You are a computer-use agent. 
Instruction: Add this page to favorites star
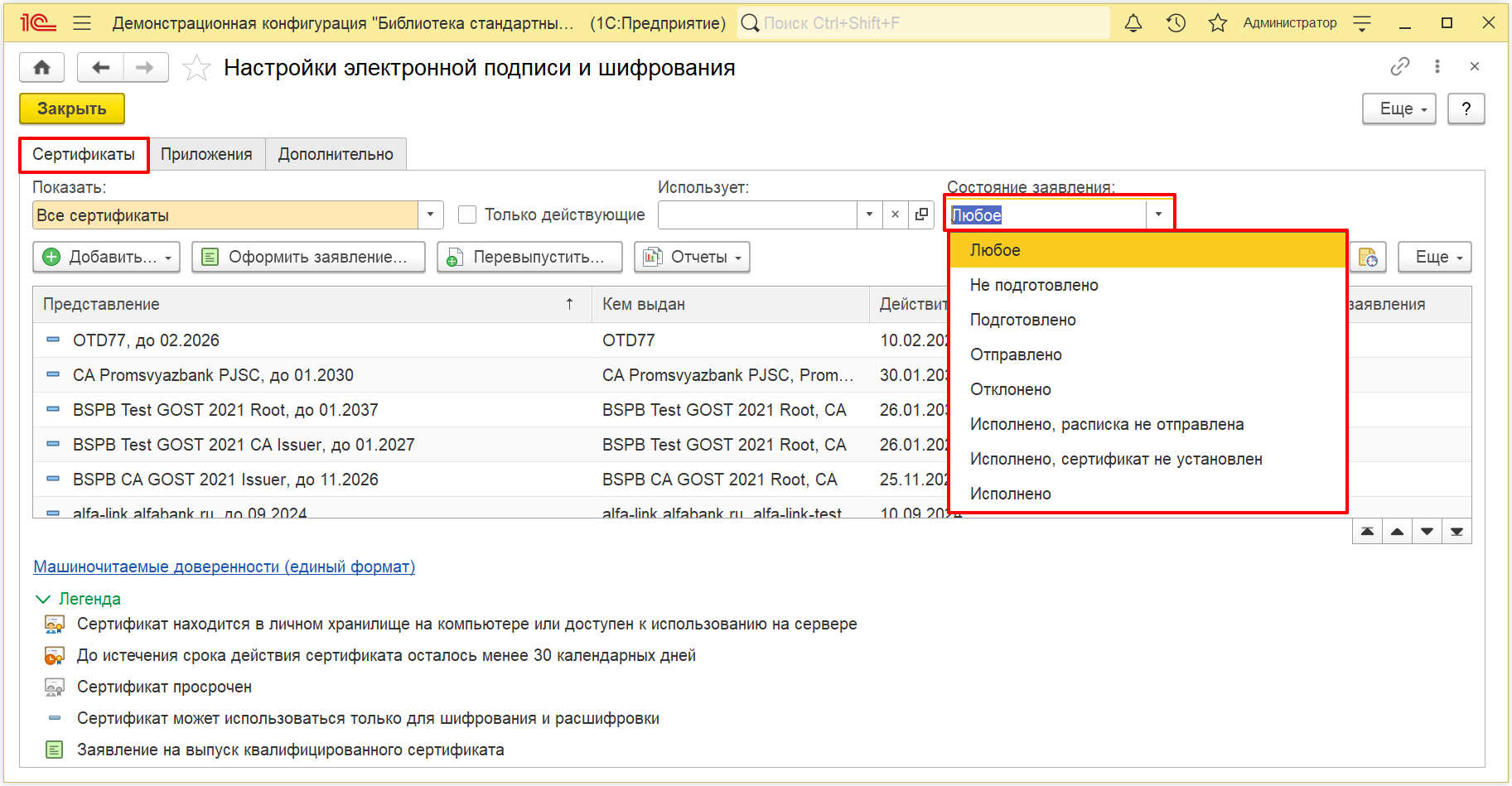tap(196, 68)
